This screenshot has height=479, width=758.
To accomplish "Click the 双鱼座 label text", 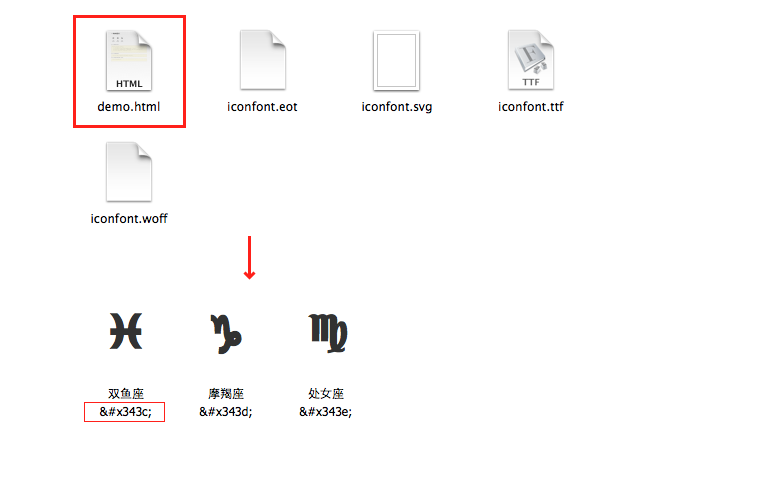I will pyautogui.click(x=126, y=393).
